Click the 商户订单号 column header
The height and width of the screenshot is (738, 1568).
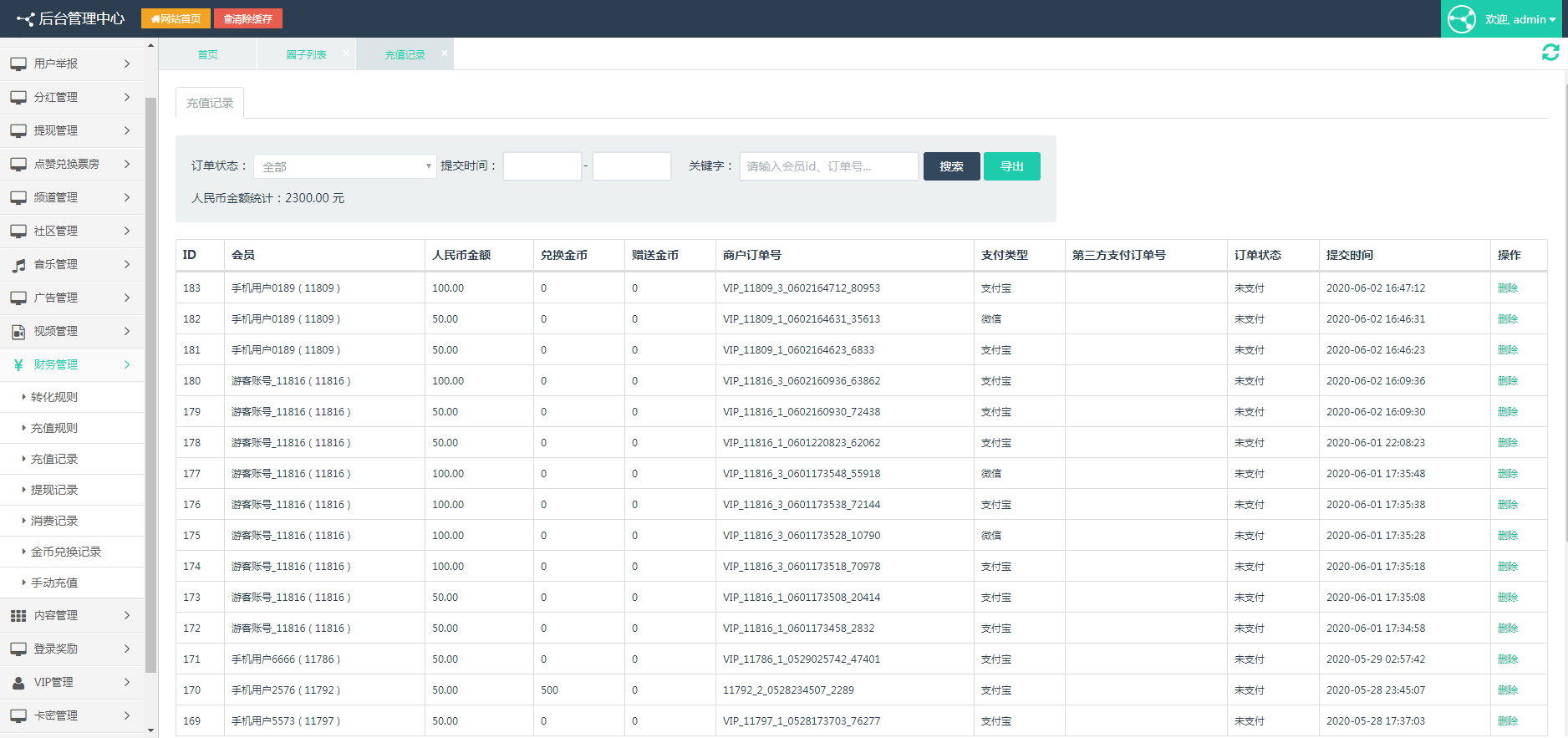(x=752, y=255)
